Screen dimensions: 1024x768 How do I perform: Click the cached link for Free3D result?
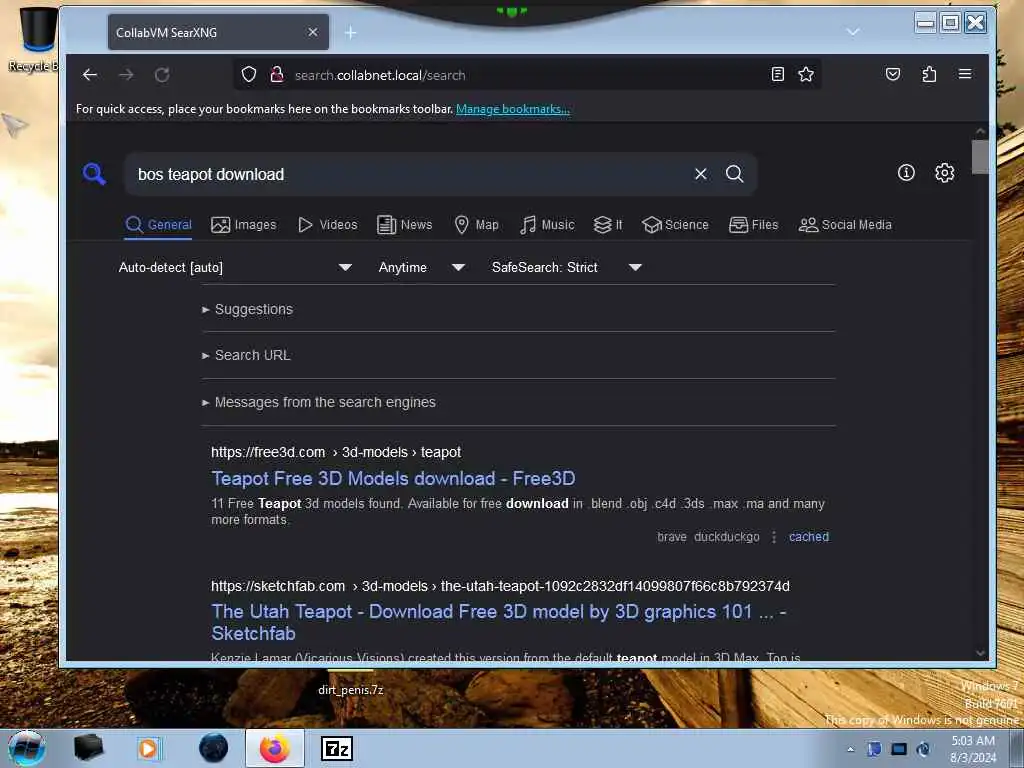click(x=808, y=537)
